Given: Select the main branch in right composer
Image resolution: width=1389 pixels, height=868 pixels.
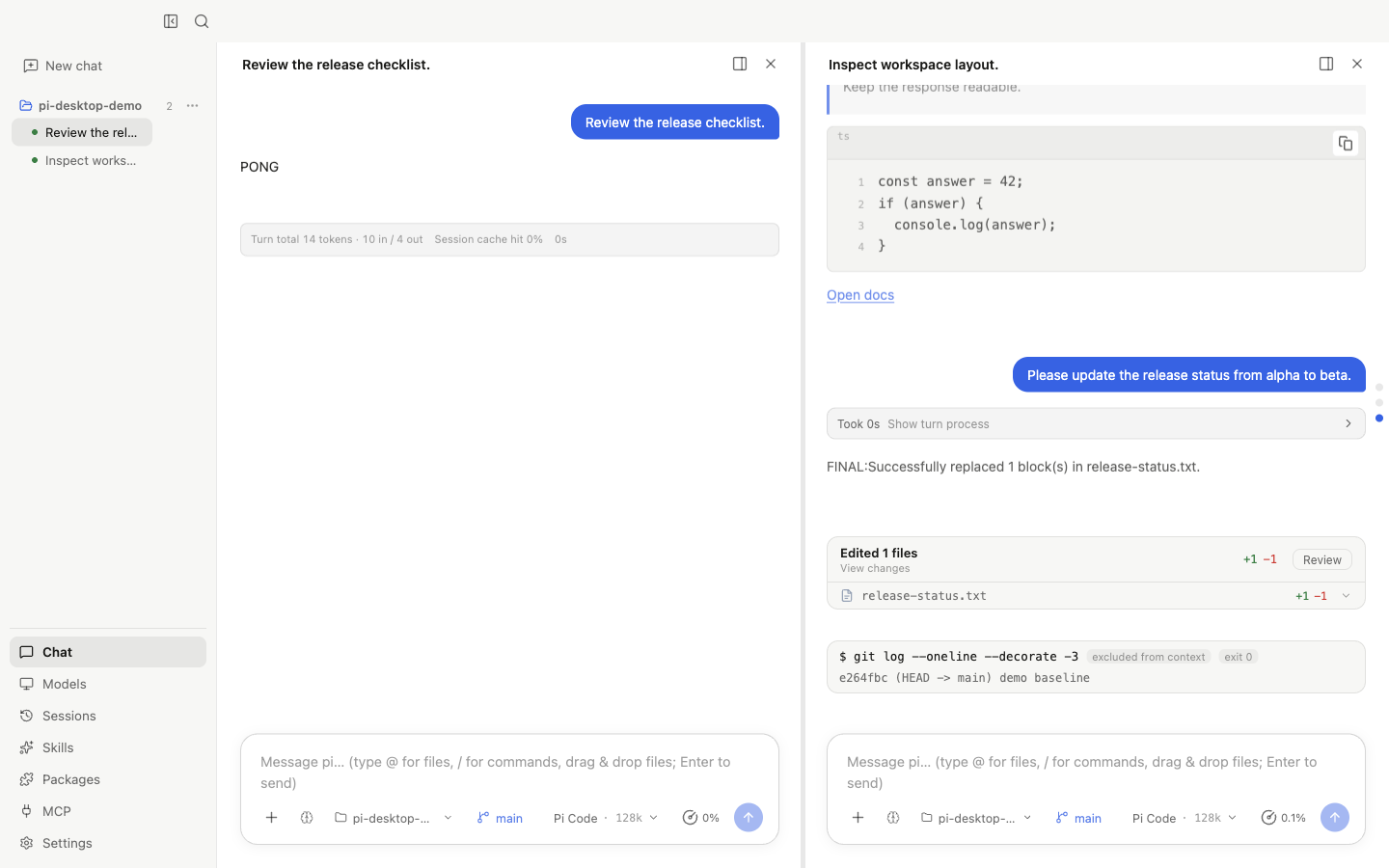Looking at the screenshot, I should click(x=1078, y=818).
